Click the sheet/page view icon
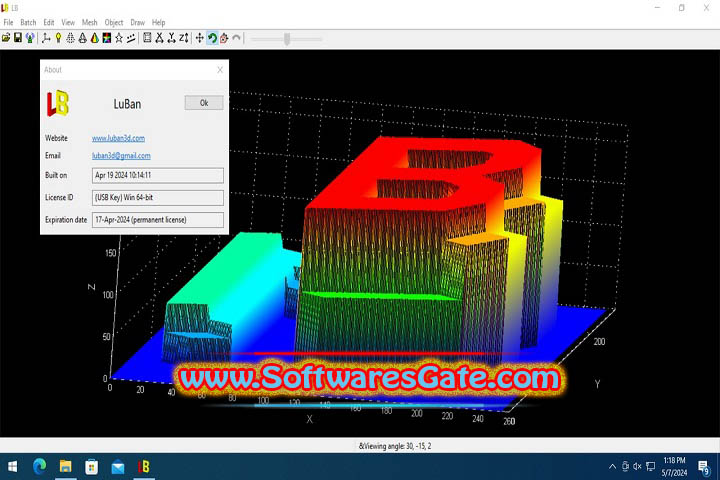 [x=147, y=38]
